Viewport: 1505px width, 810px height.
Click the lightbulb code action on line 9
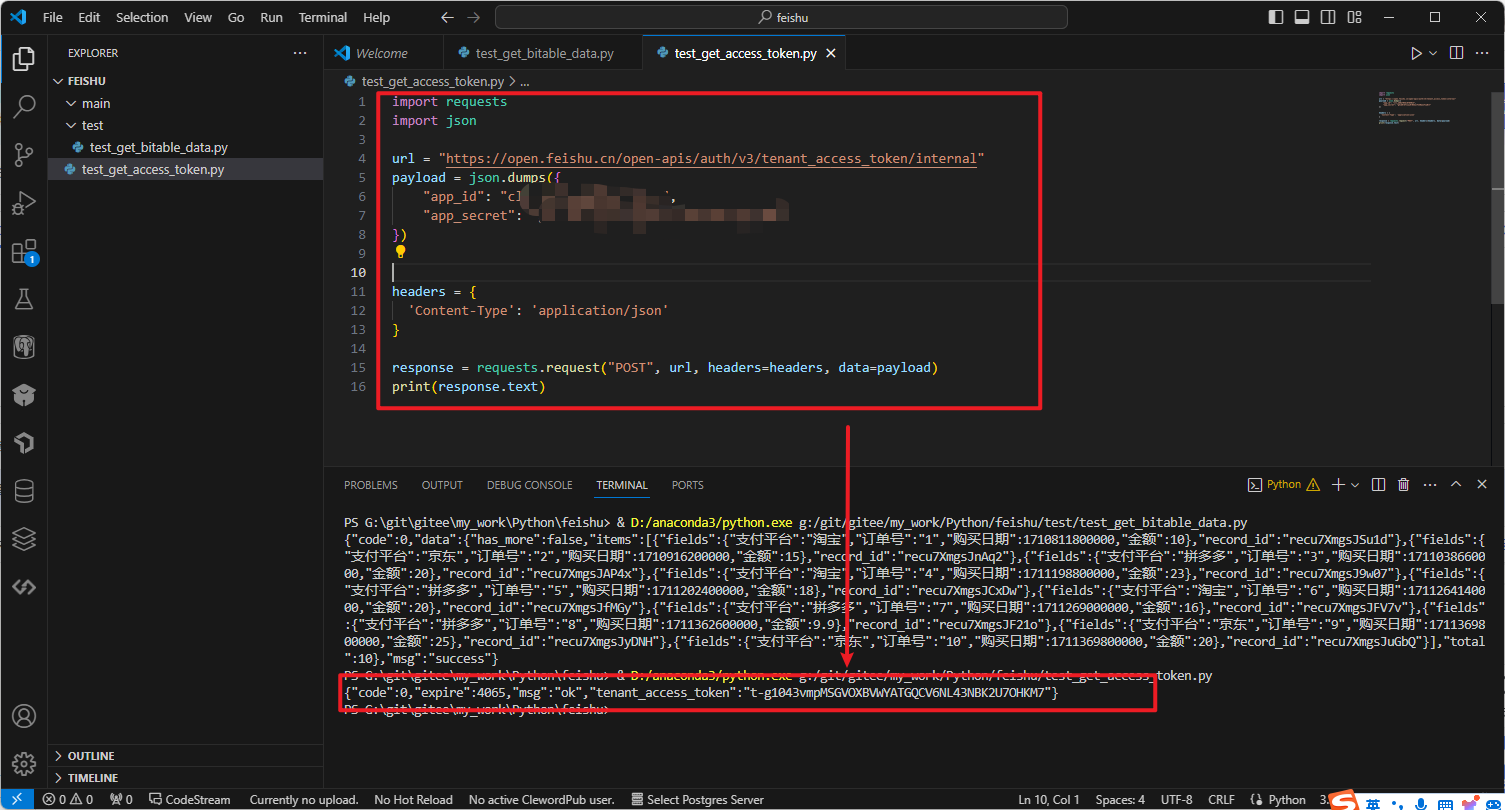pos(400,253)
